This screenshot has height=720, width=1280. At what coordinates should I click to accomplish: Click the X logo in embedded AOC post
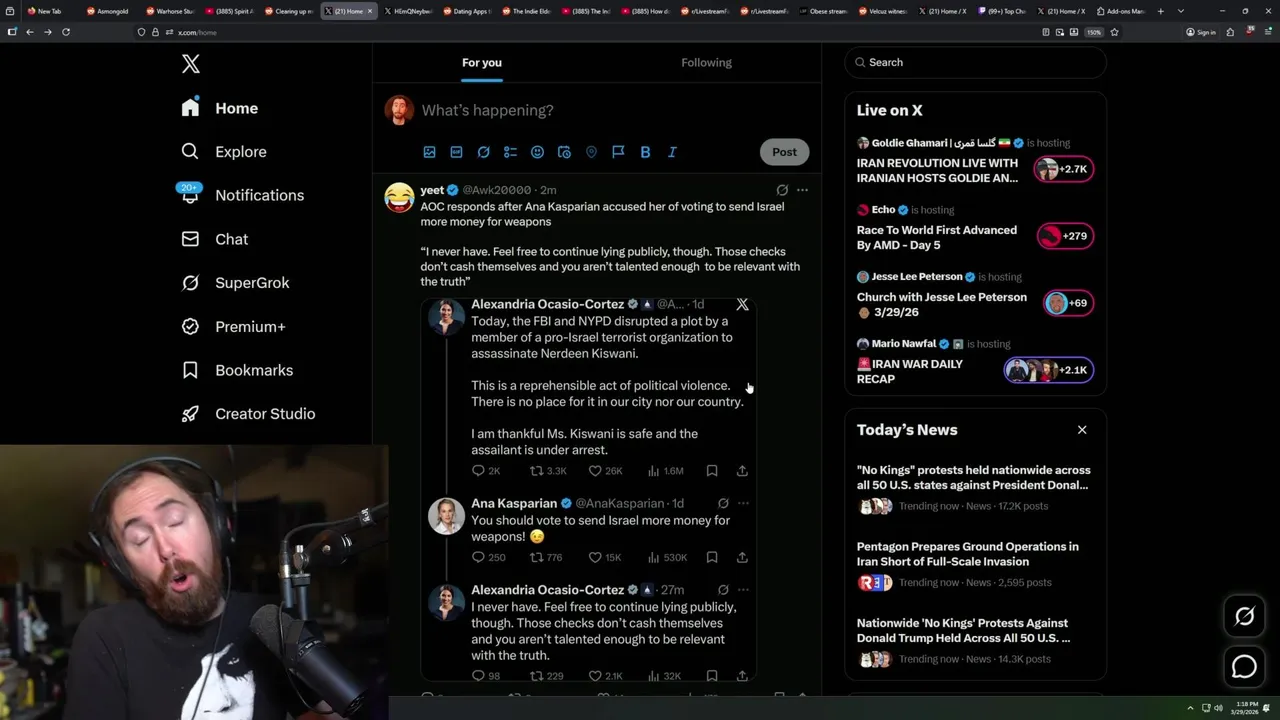coord(742,304)
